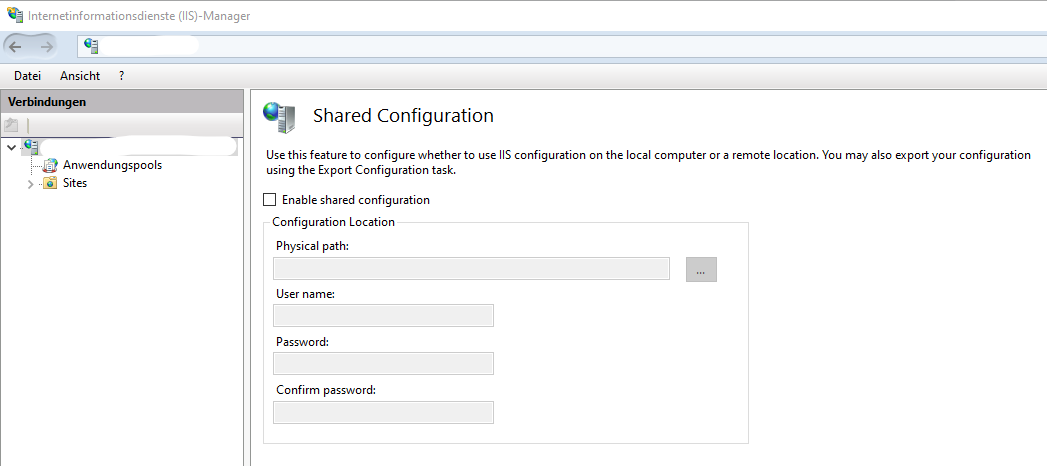1047x466 pixels.
Task: Click the IIS Manager title bar icon
Action: point(12,15)
